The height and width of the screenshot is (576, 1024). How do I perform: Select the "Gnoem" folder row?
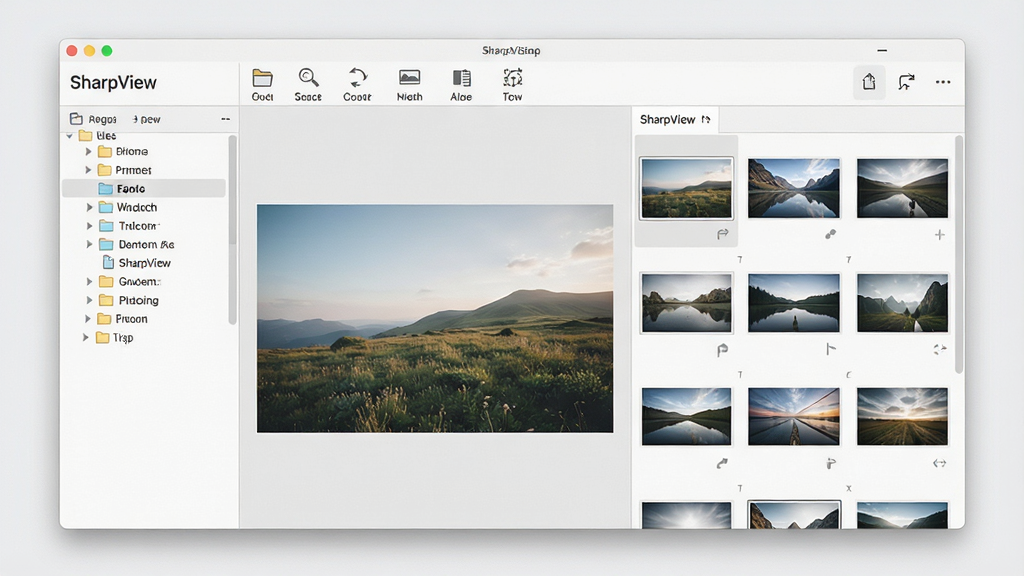[x=144, y=281]
